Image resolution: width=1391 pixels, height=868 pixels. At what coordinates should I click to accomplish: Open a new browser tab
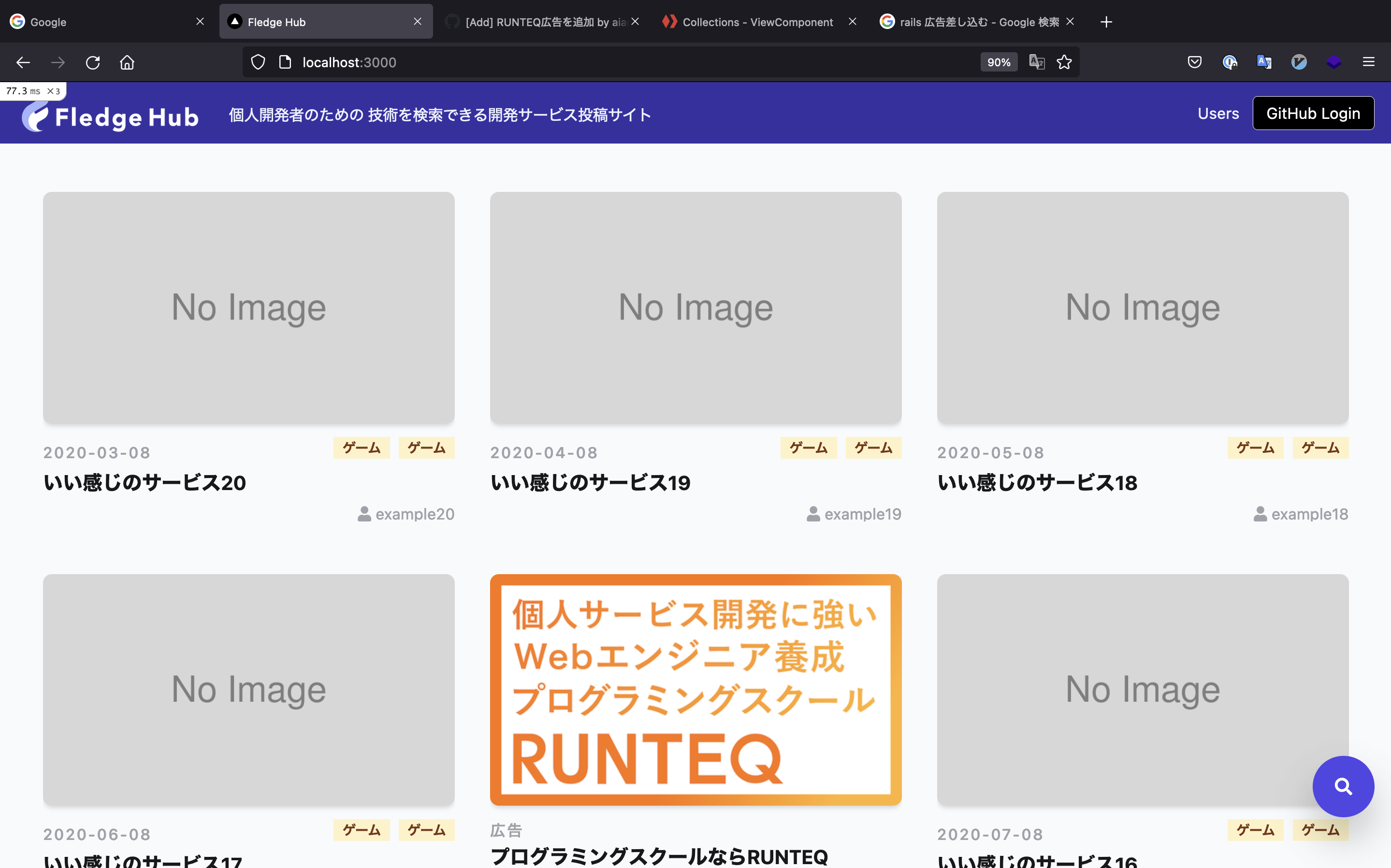click(x=1106, y=22)
